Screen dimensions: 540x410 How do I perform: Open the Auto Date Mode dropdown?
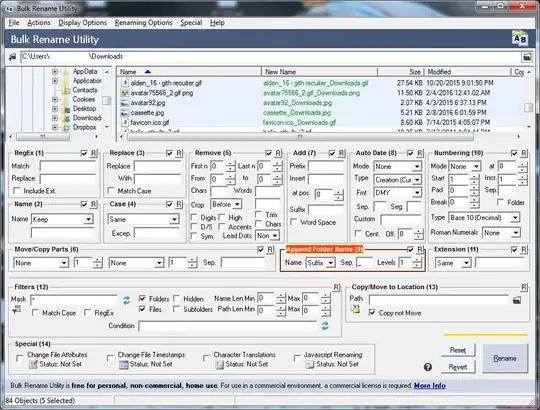tap(397, 167)
